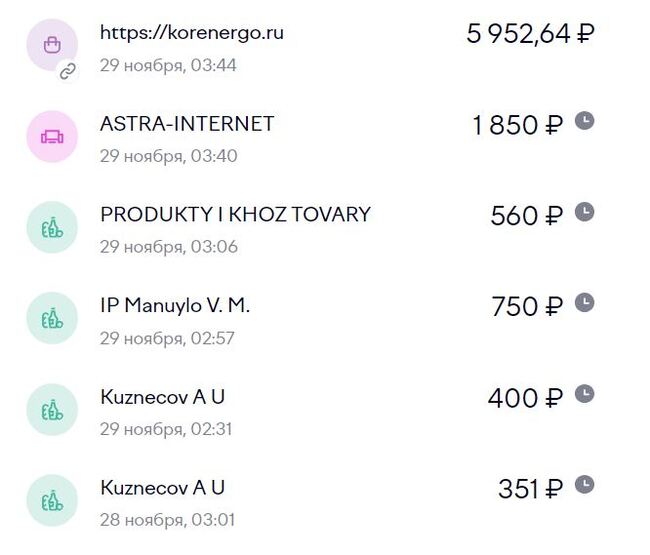The width and height of the screenshot is (650, 555).
Task: Click the pending clock next to 400 ₽
Action: pyautogui.click(x=585, y=394)
